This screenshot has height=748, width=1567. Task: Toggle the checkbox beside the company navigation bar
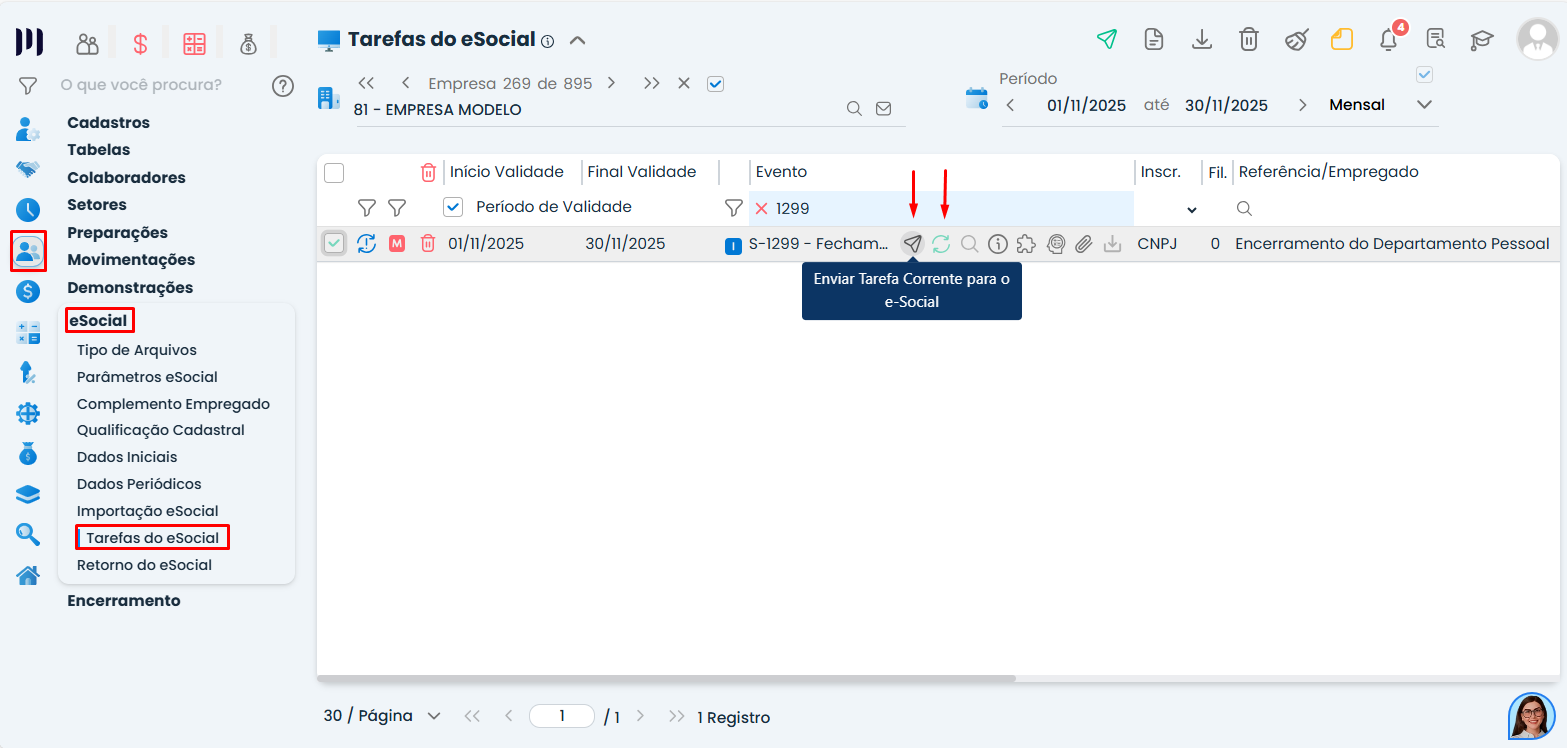click(715, 83)
